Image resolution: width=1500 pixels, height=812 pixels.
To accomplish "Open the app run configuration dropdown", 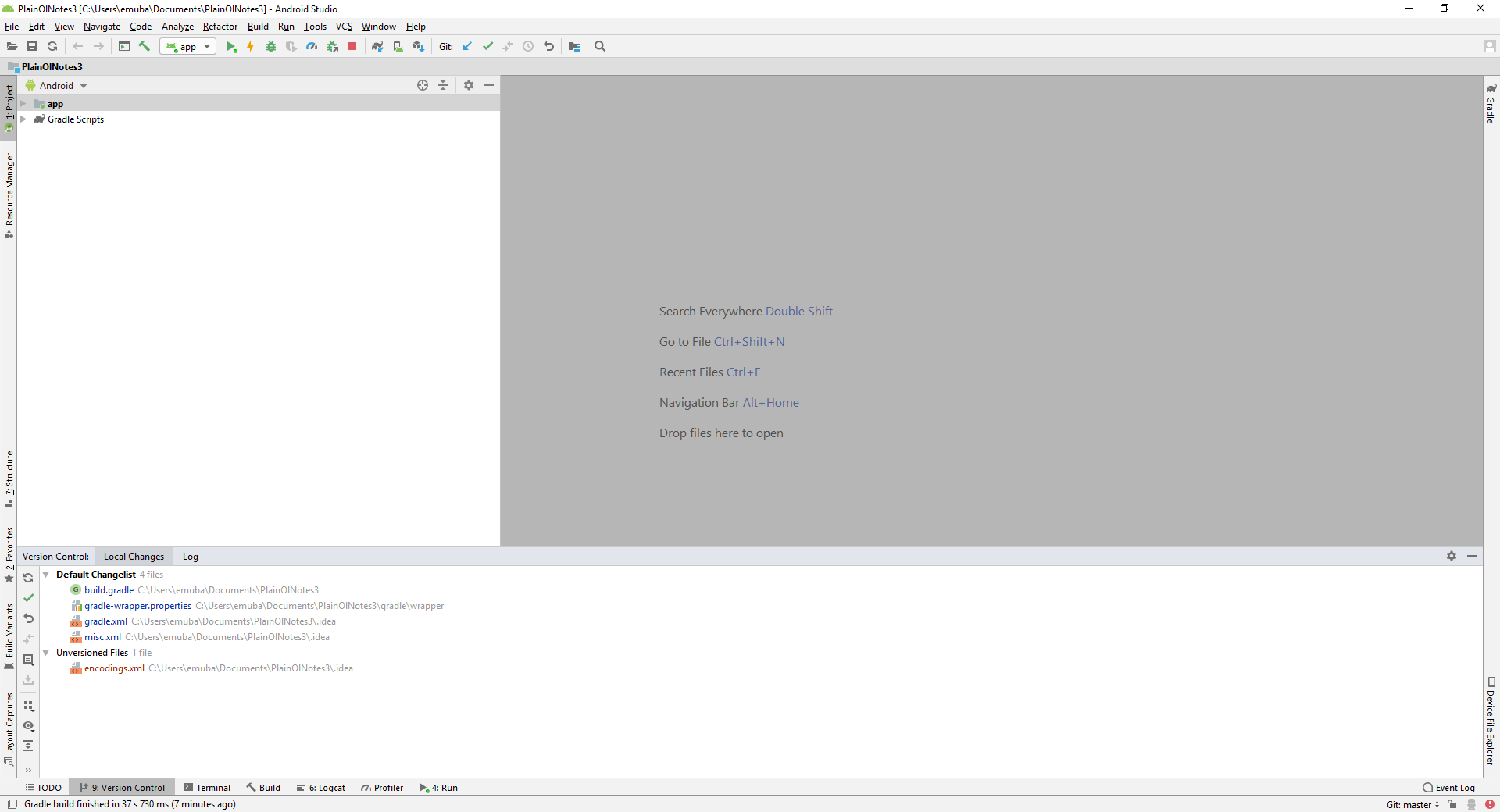I will (x=188, y=47).
